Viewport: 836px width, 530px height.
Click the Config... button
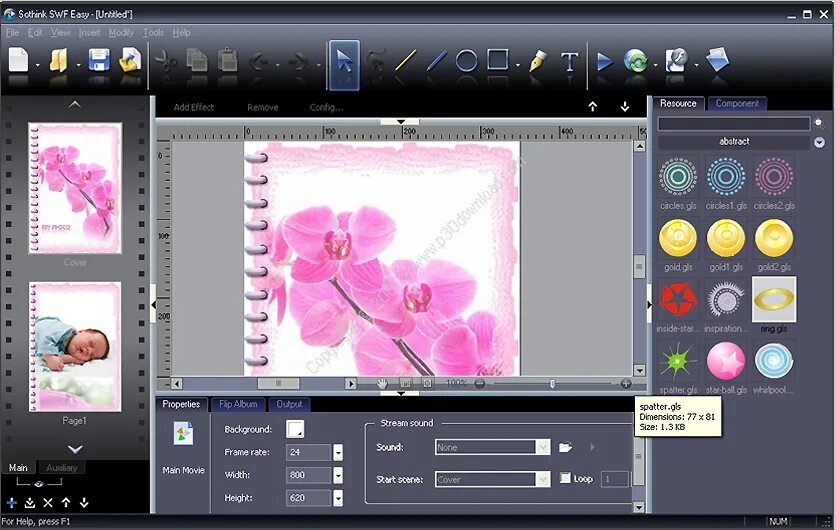326,107
